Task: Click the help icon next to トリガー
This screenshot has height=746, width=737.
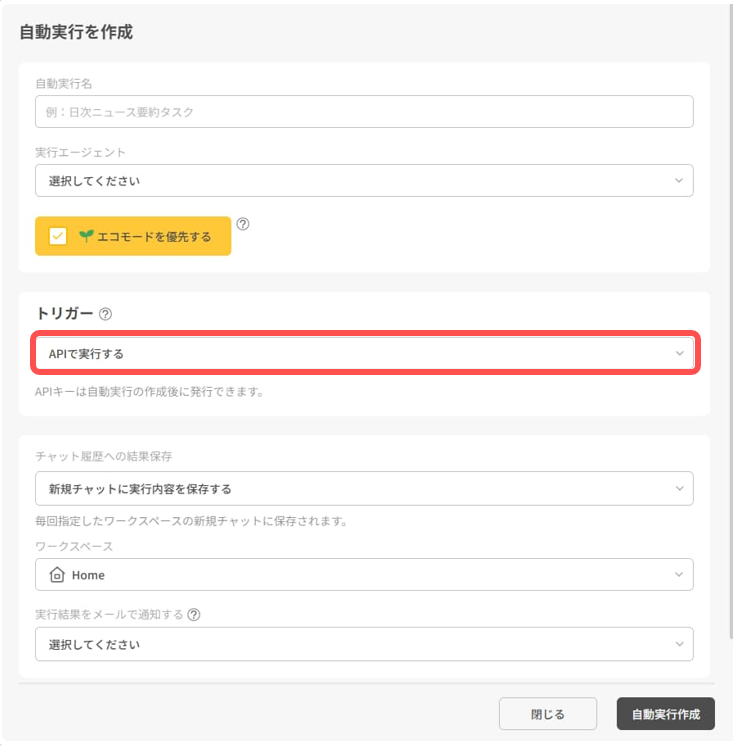Action: pyautogui.click(x=105, y=314)
